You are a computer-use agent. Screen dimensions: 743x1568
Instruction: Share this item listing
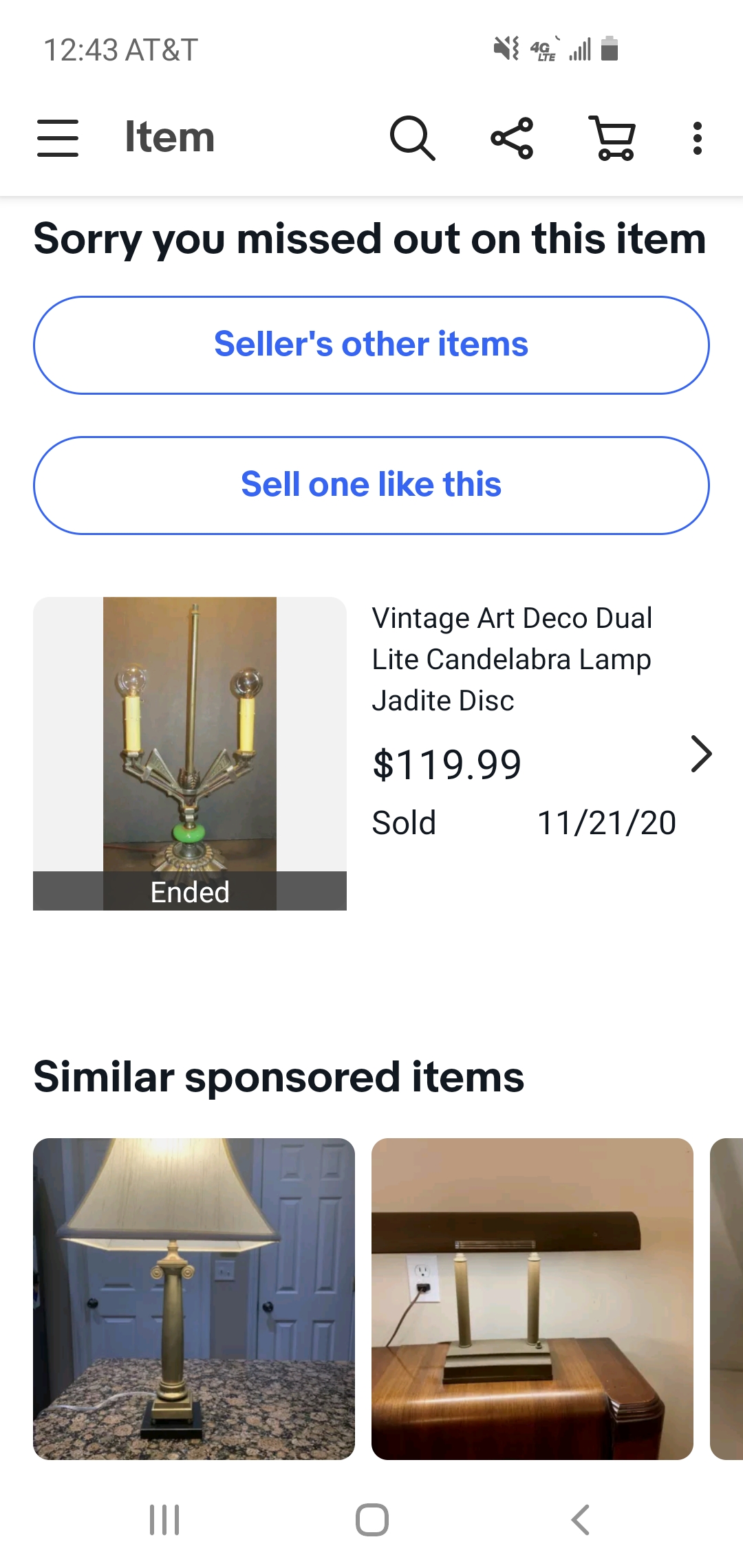[x=512, y=138]
